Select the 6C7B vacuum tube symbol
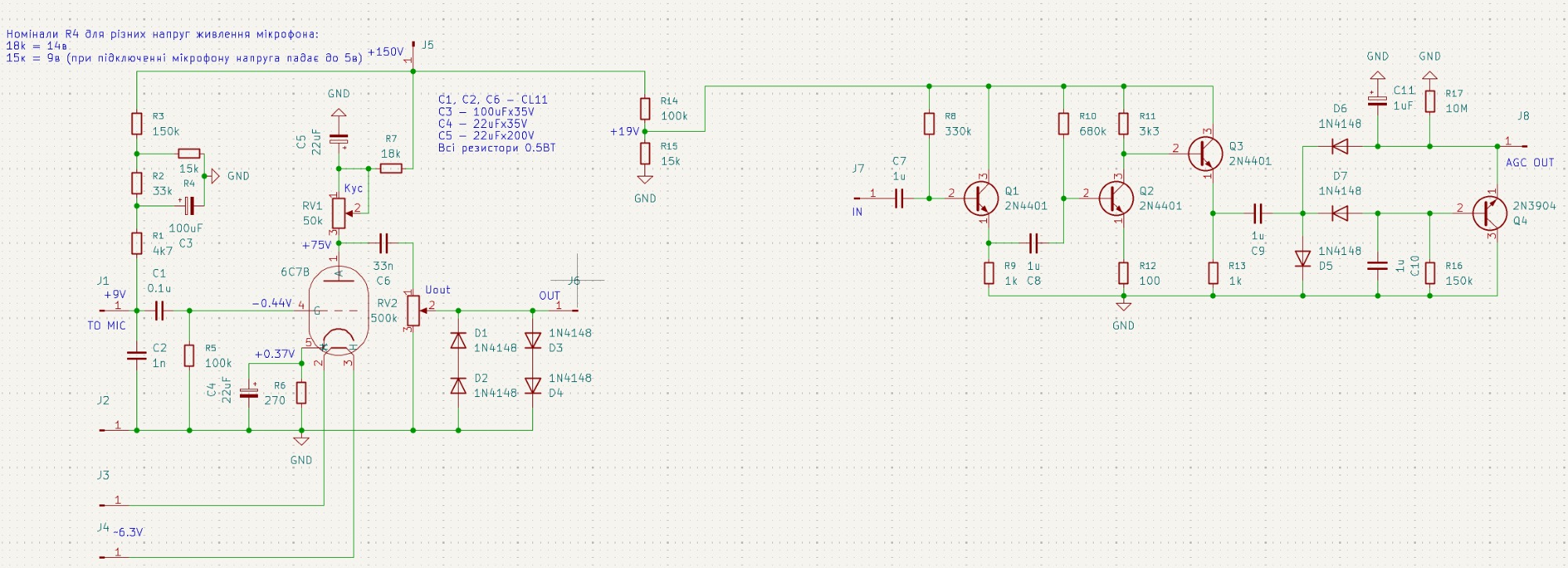 (x=339, y=311)
